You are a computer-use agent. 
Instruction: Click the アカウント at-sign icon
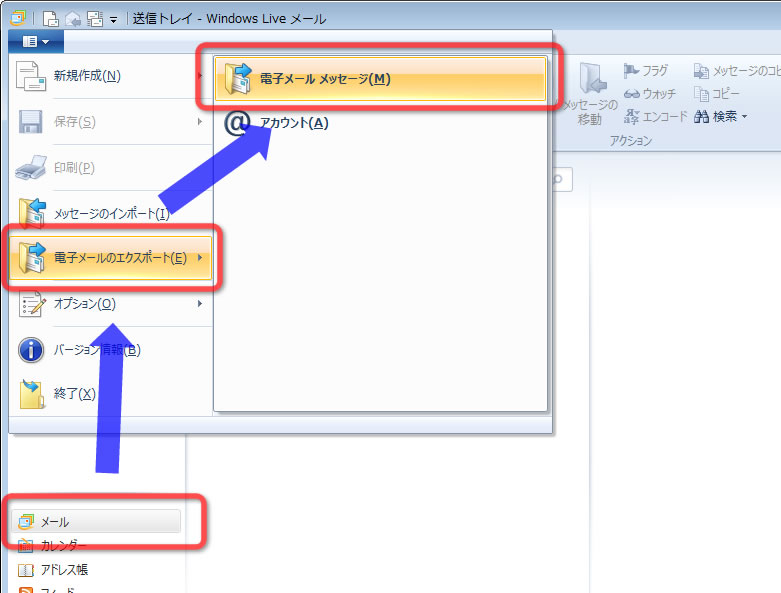click(x=236, y=123)
